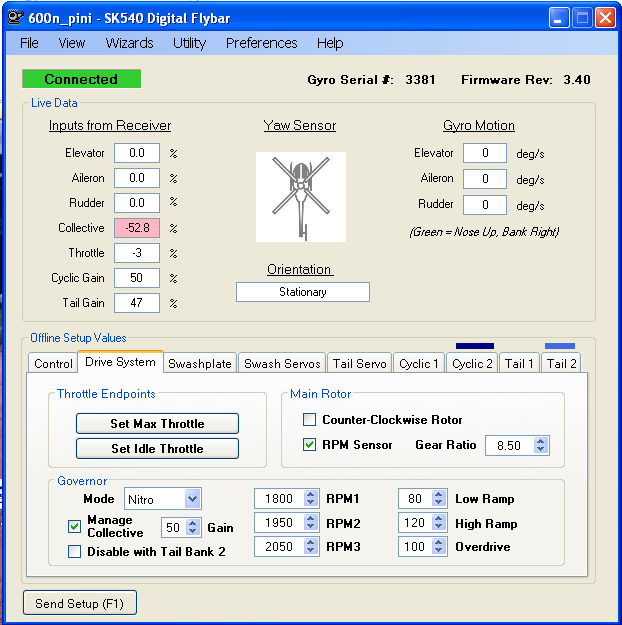
Task: Switch to the Cyclic 2 tab
Action: click(x=472, y=363)
